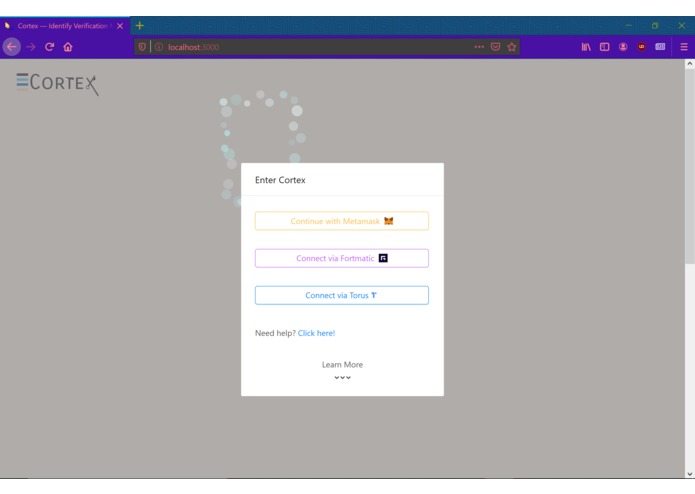The width and height of the screenshot is (695, 494).
Task: Continue with Metamask button
Action: click(342, 221)
